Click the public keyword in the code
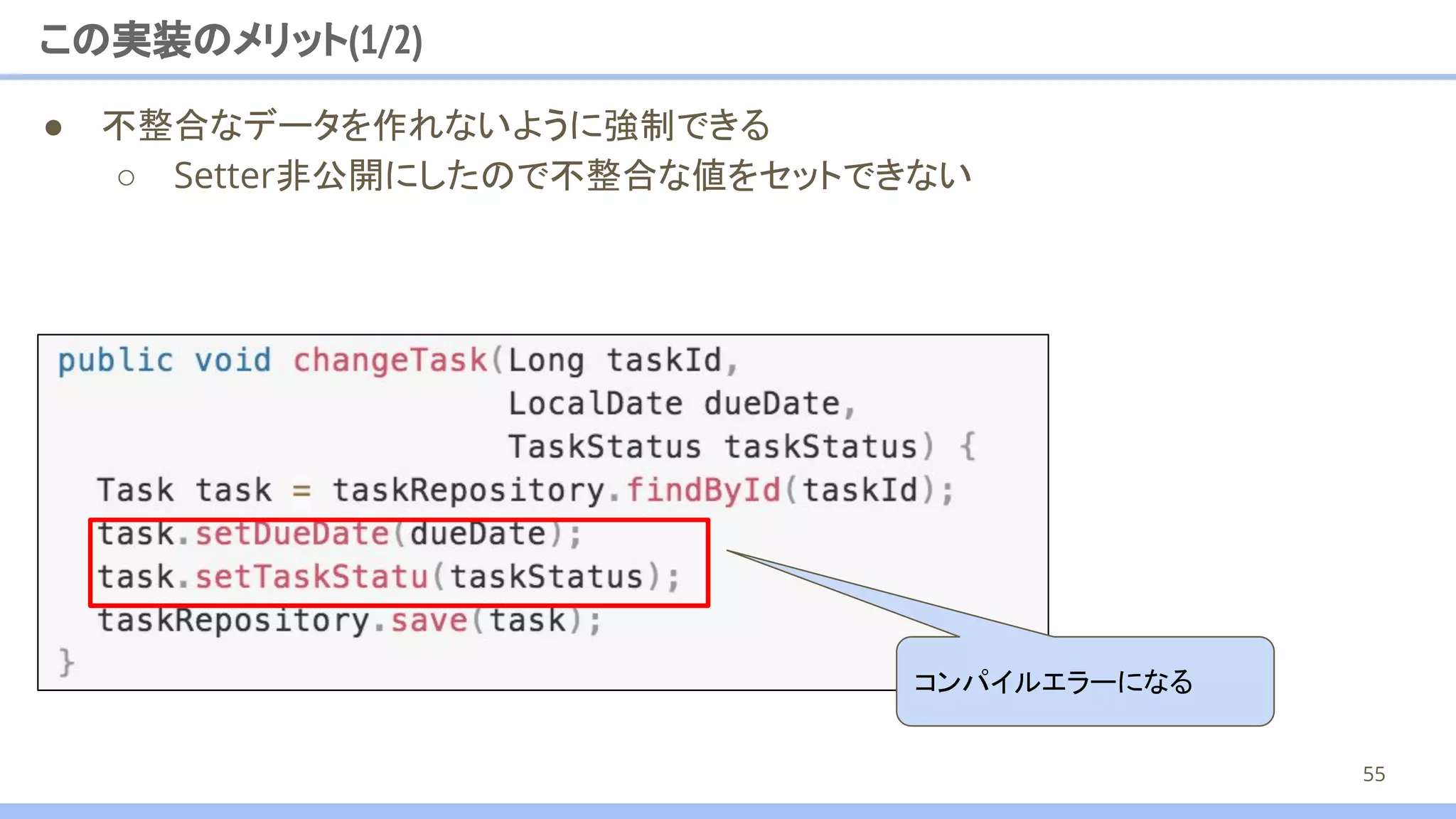This screenshot has width=1456, height=819. [x=115, y=360]
